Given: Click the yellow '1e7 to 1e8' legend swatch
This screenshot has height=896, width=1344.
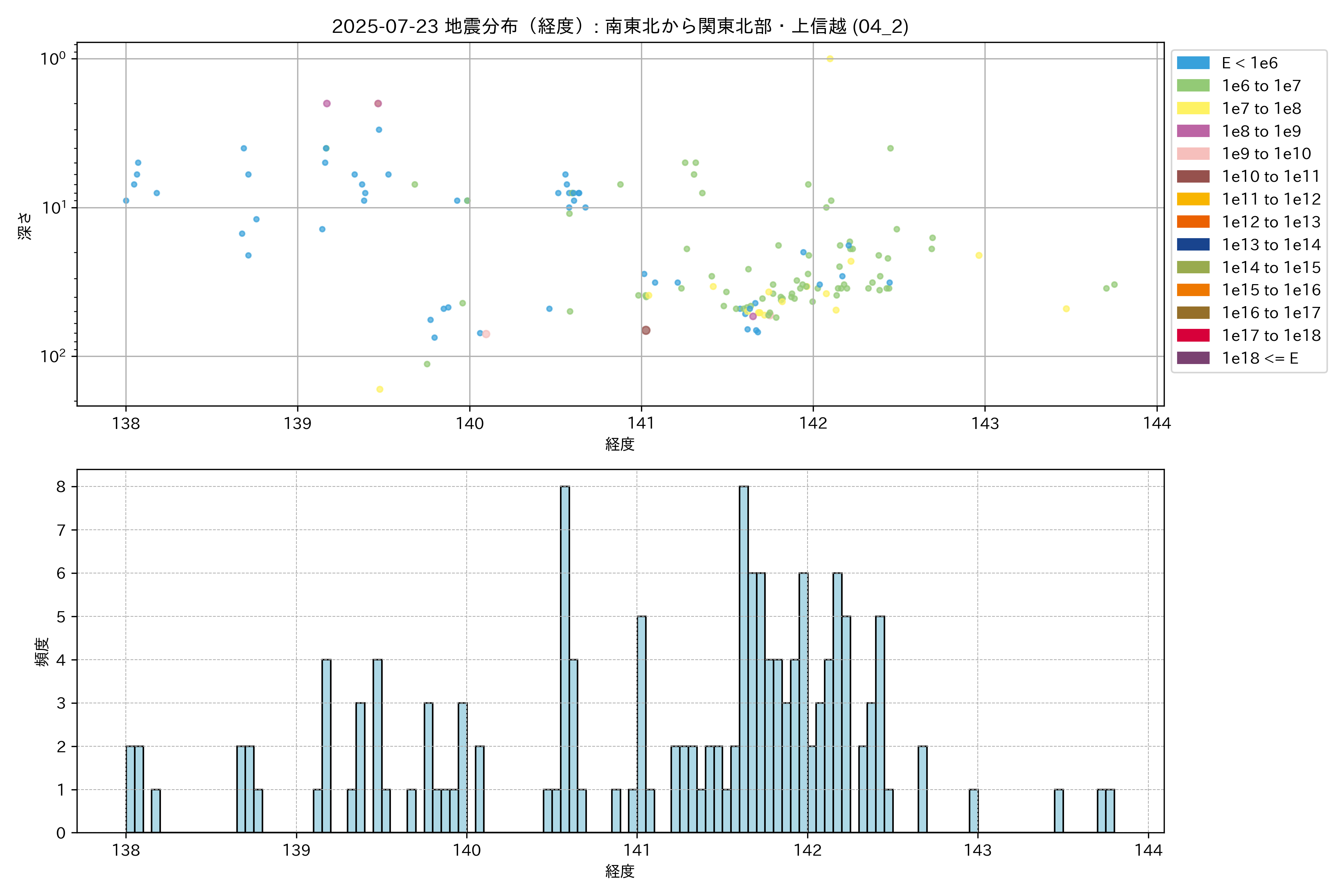Looking at the screenshot, I should [x=1193, y=109].
